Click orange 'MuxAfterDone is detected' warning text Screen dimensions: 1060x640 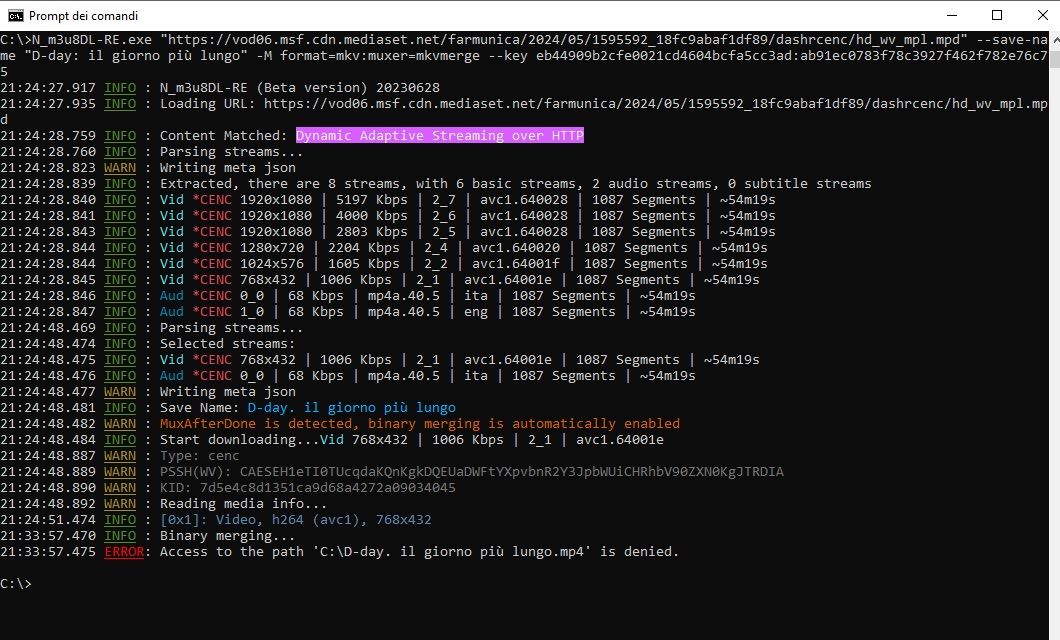420,424
